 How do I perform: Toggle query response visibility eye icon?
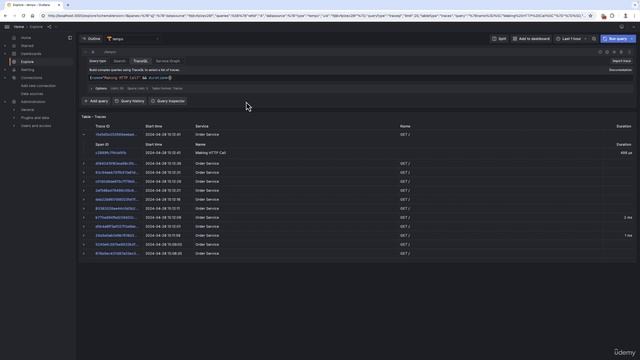[x=614, y=52]
